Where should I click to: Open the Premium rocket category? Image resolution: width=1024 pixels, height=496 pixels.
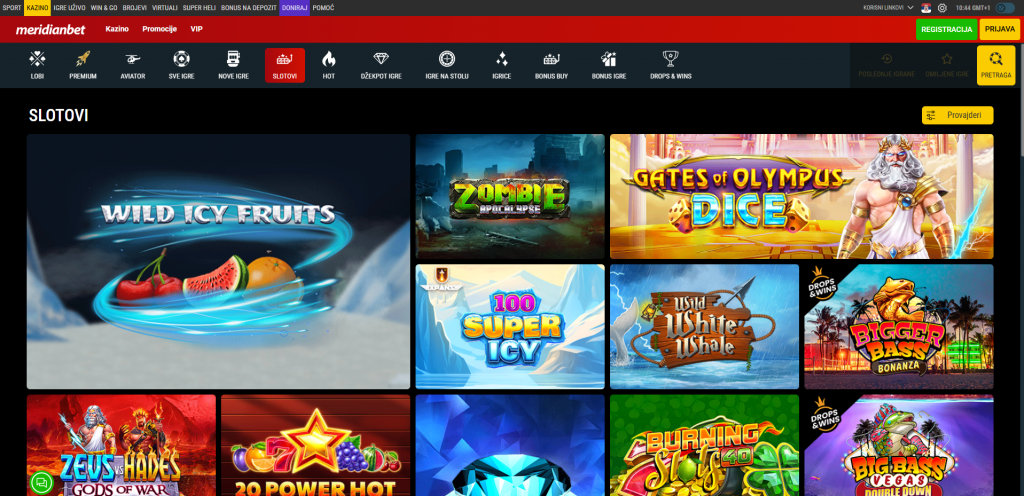(x=83, y=65)
